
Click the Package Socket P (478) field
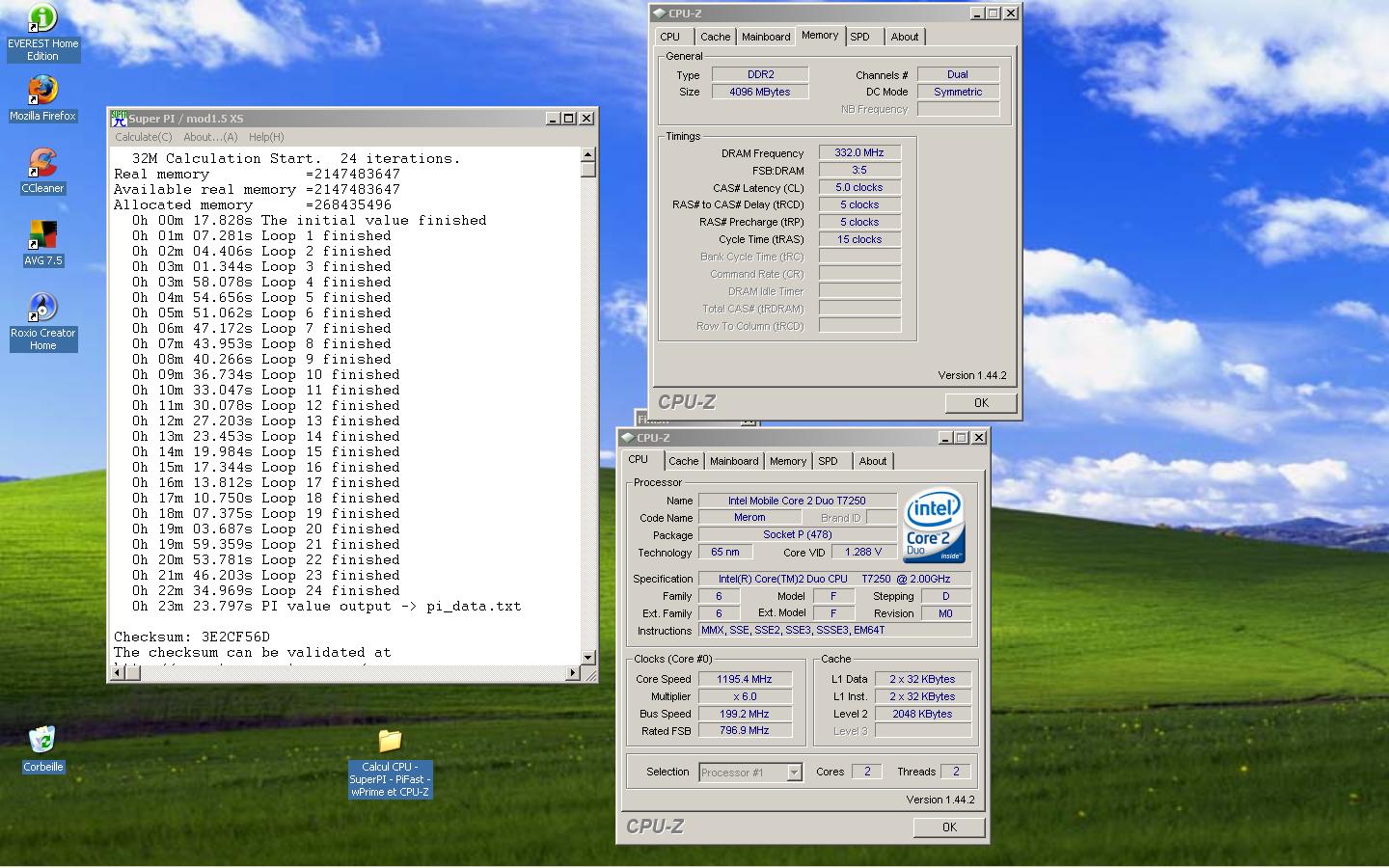point(797,535)
